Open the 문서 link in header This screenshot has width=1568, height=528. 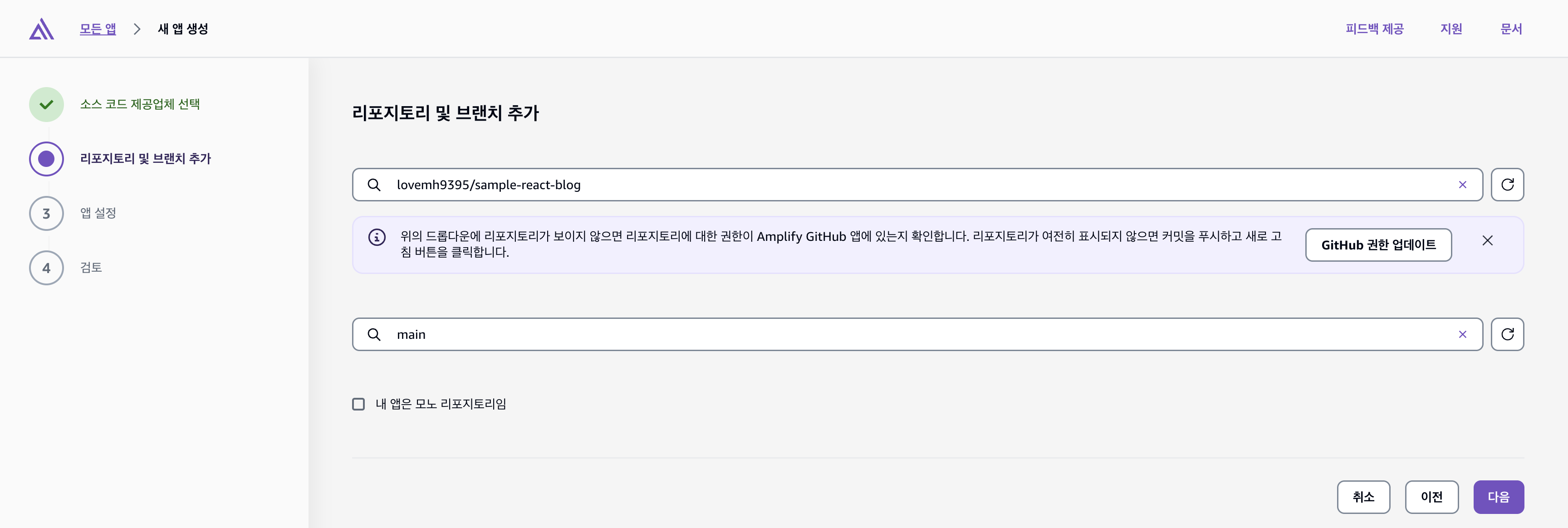(x=1511, y=29)
